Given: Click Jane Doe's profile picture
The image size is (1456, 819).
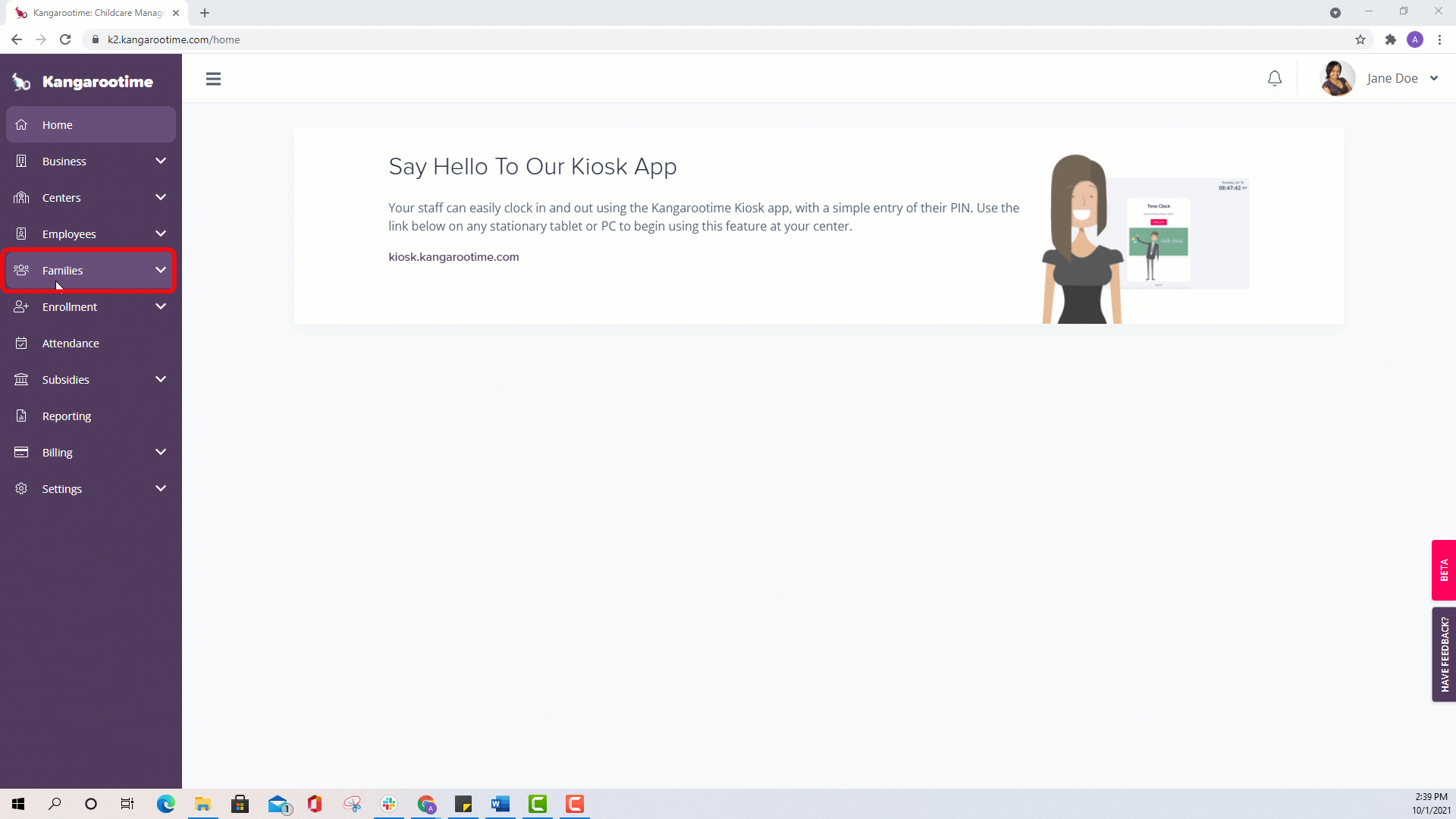Looking at the screenshot, I should point(1337,78).
